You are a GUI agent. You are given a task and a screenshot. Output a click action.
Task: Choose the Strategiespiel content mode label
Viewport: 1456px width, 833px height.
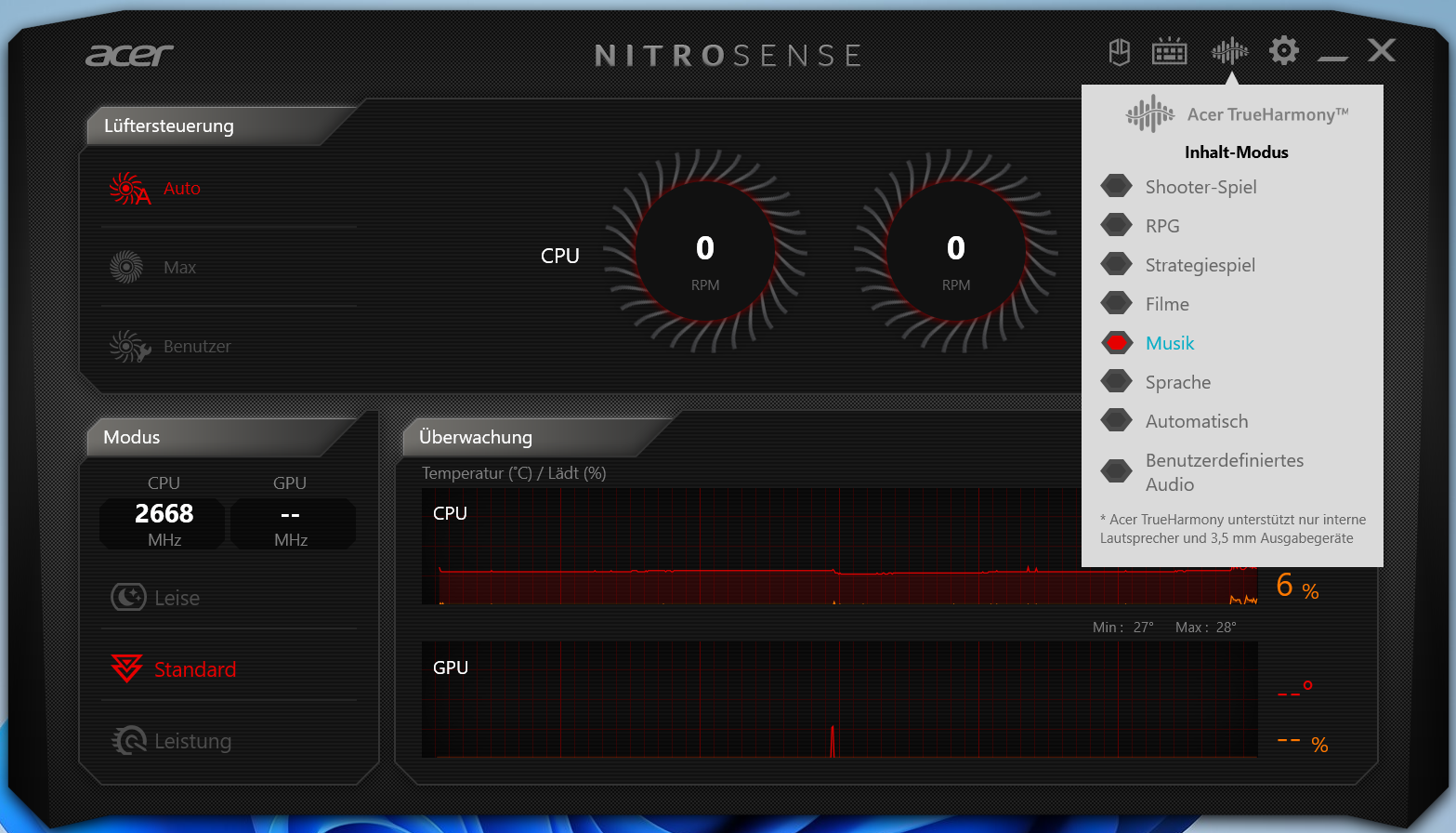[1200, 265]
